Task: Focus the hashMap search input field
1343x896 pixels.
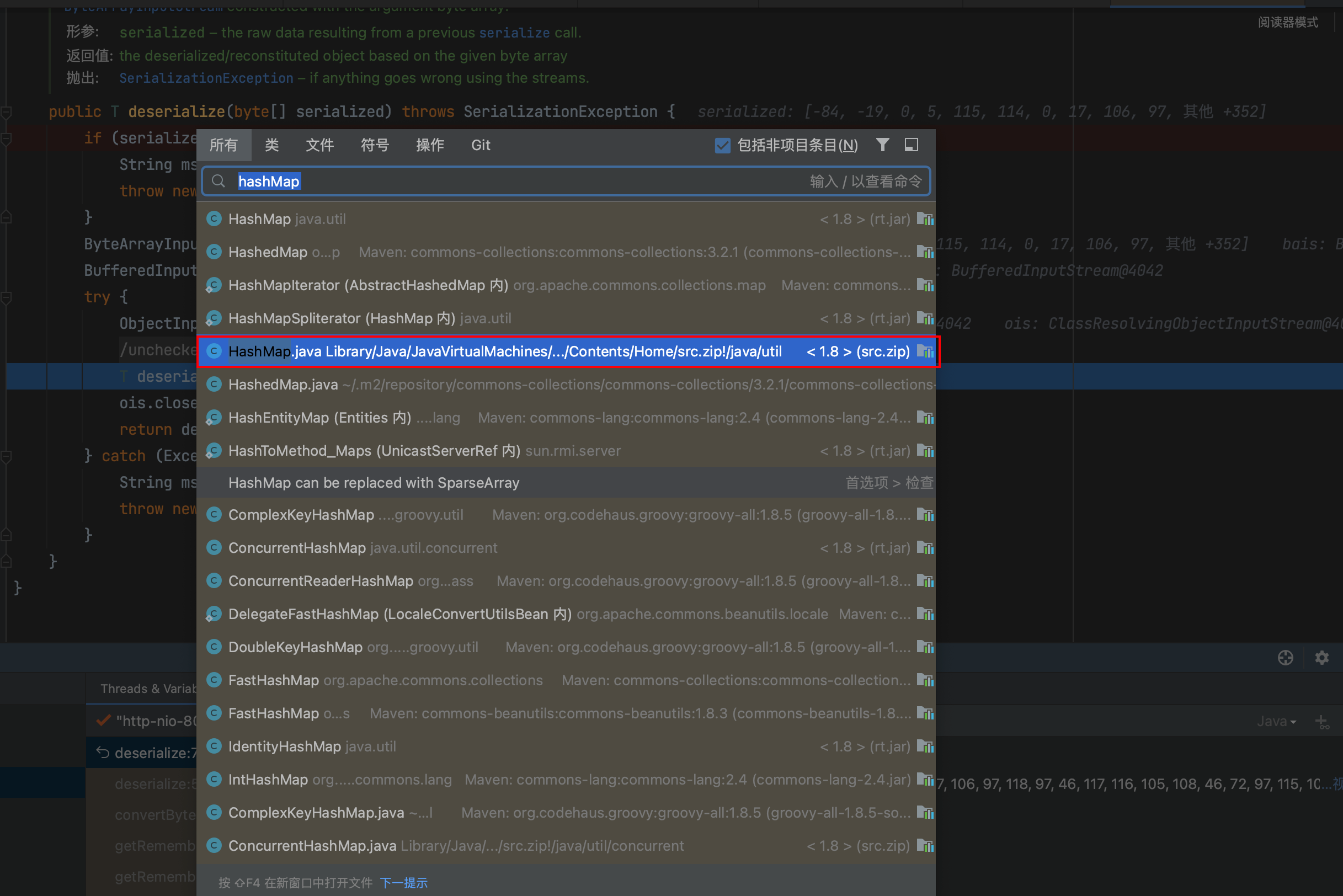Action: point(566,182)
